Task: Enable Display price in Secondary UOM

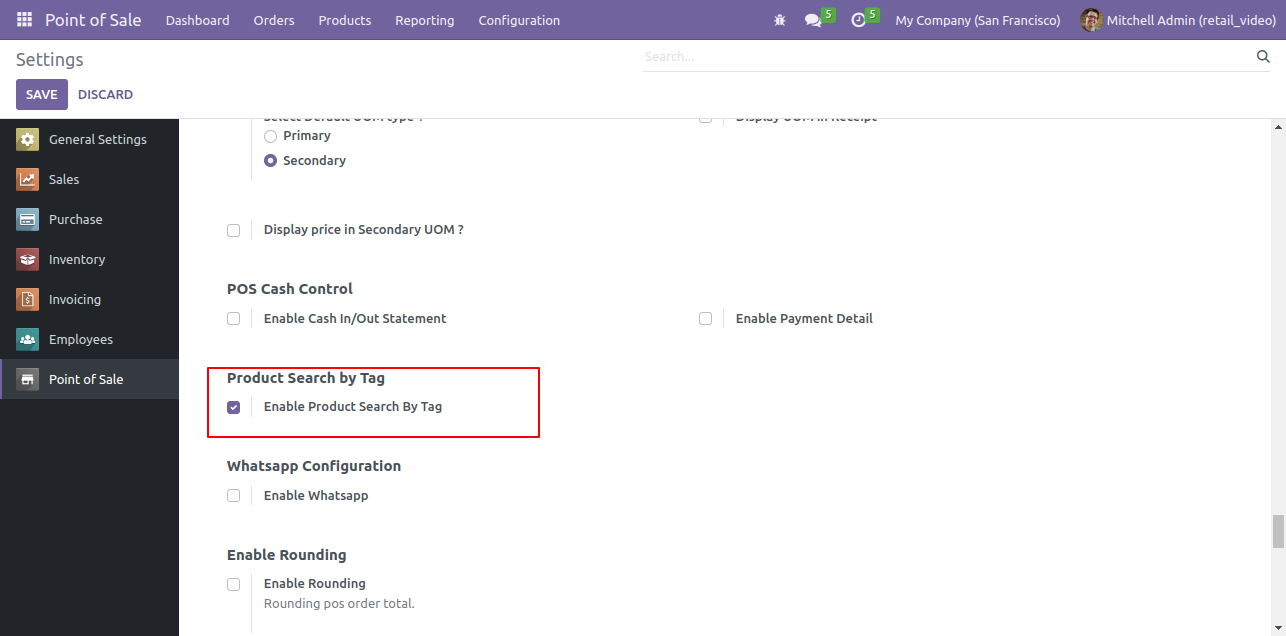Action: coord(233,230)
